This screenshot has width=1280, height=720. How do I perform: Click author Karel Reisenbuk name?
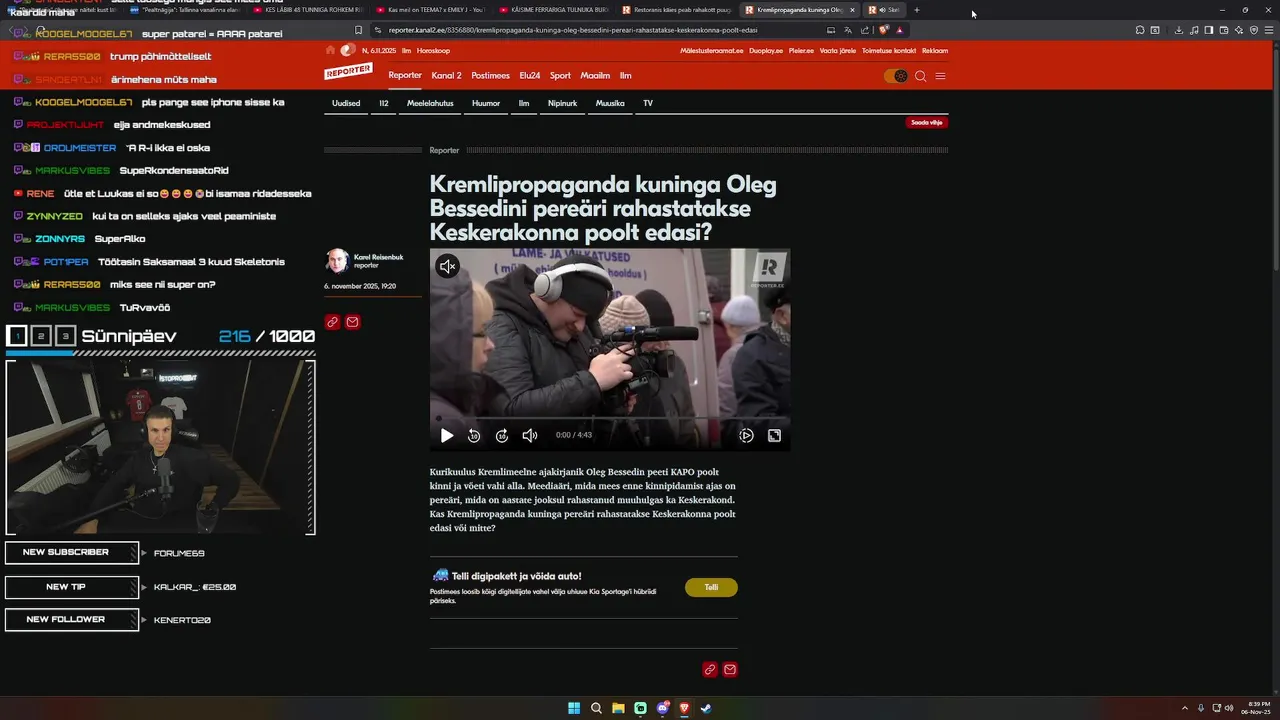tap(379, 257)
